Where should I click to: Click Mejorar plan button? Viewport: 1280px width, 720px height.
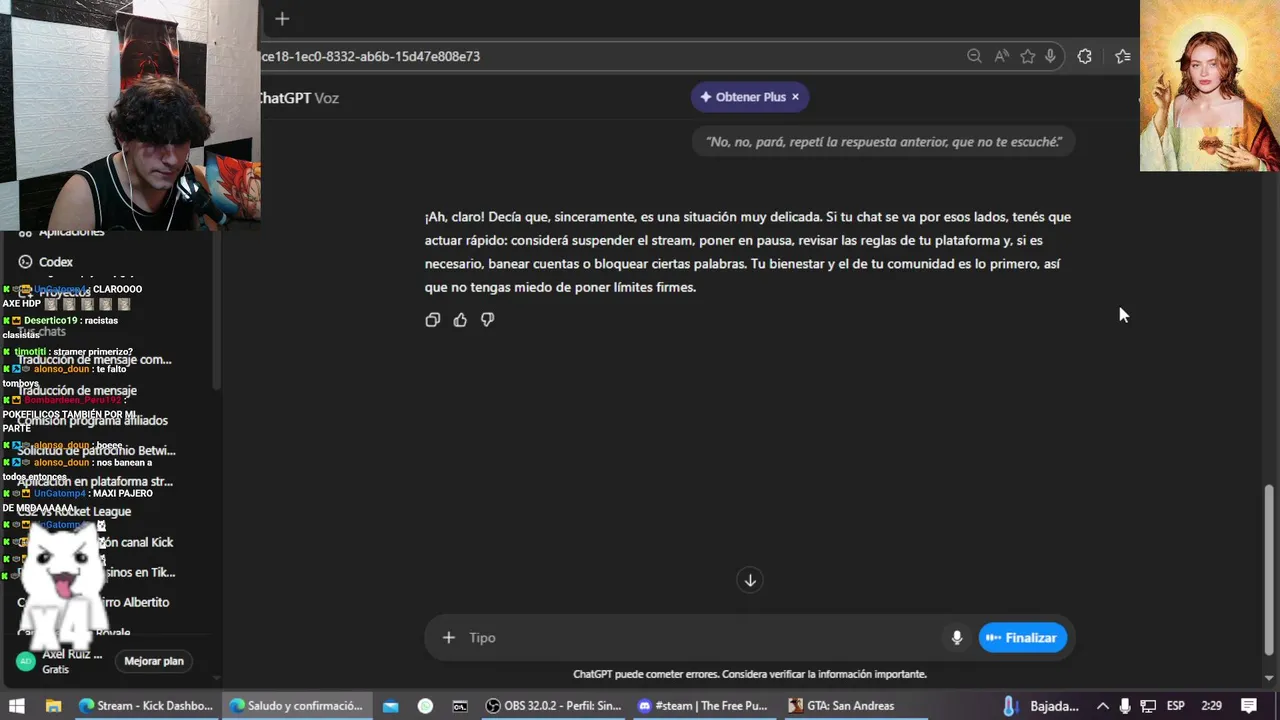point(154,661)
